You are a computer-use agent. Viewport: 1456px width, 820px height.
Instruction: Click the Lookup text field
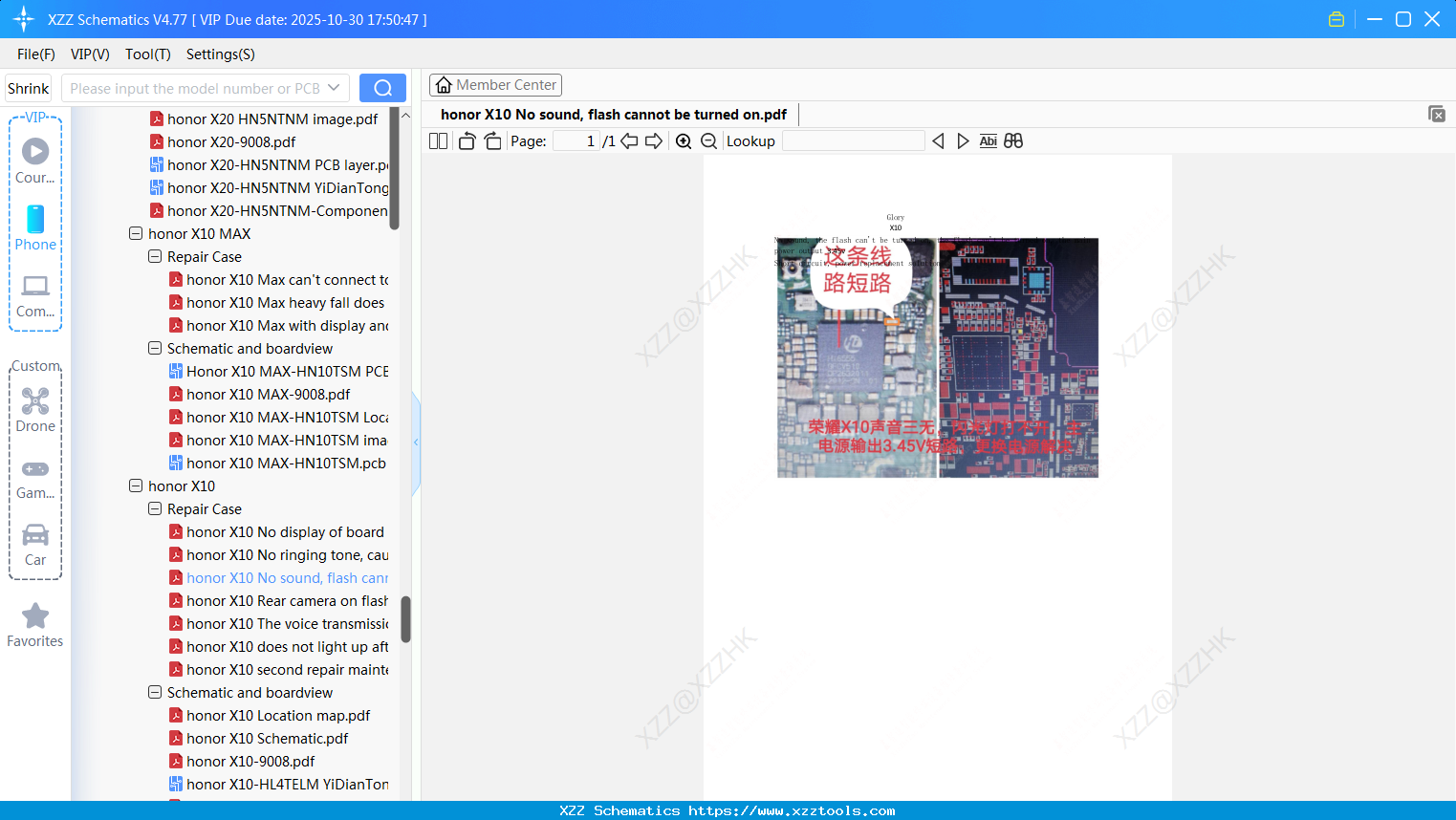(x=853, y=141)
